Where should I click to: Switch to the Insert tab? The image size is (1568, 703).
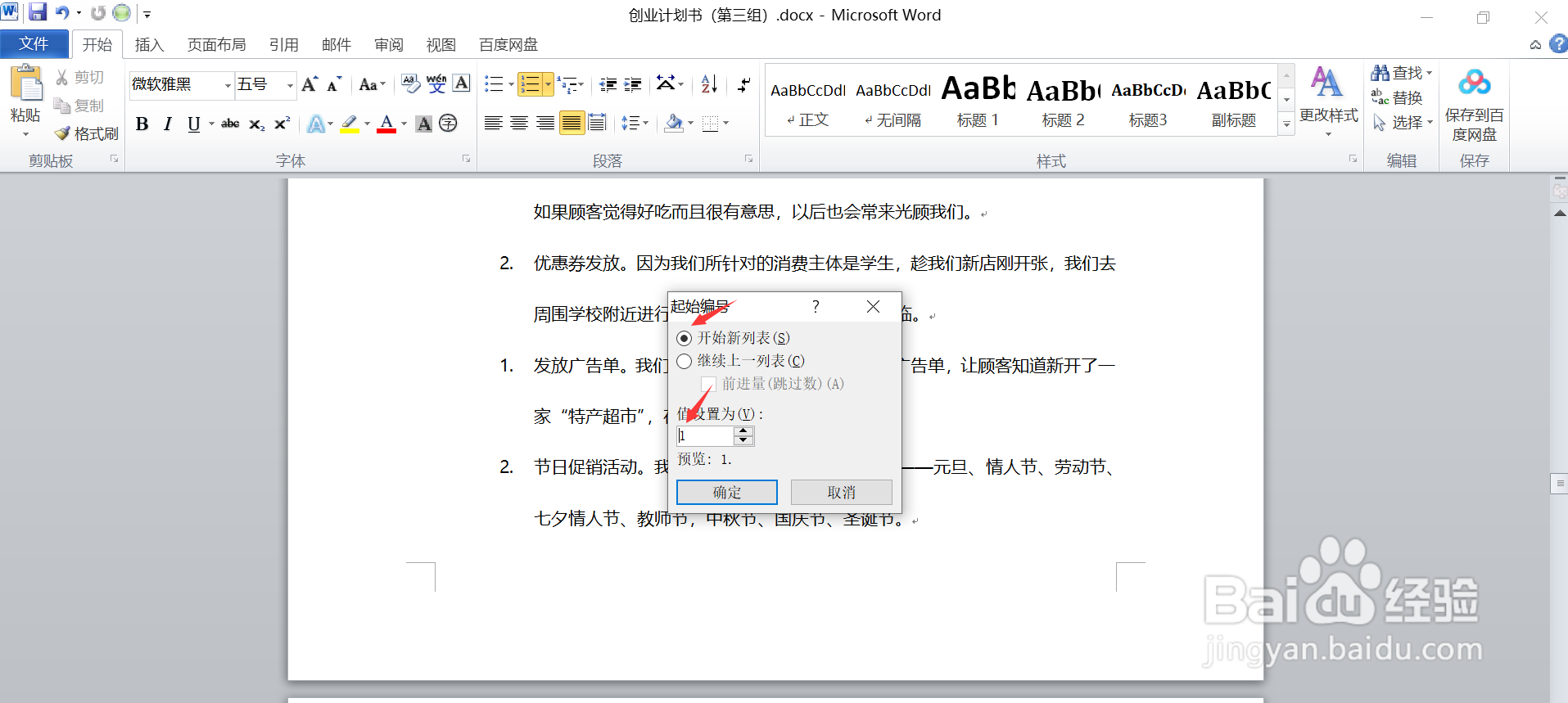pyautogui.click(x=149, y=45)
